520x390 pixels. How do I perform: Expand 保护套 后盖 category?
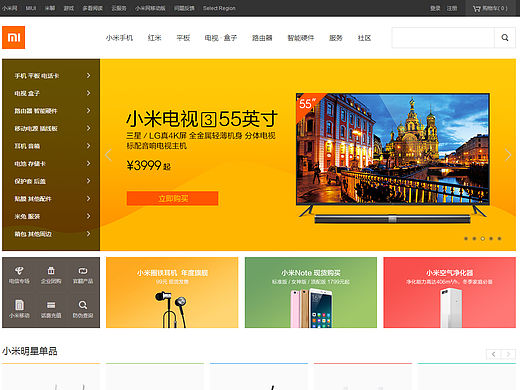coord(51,181)
